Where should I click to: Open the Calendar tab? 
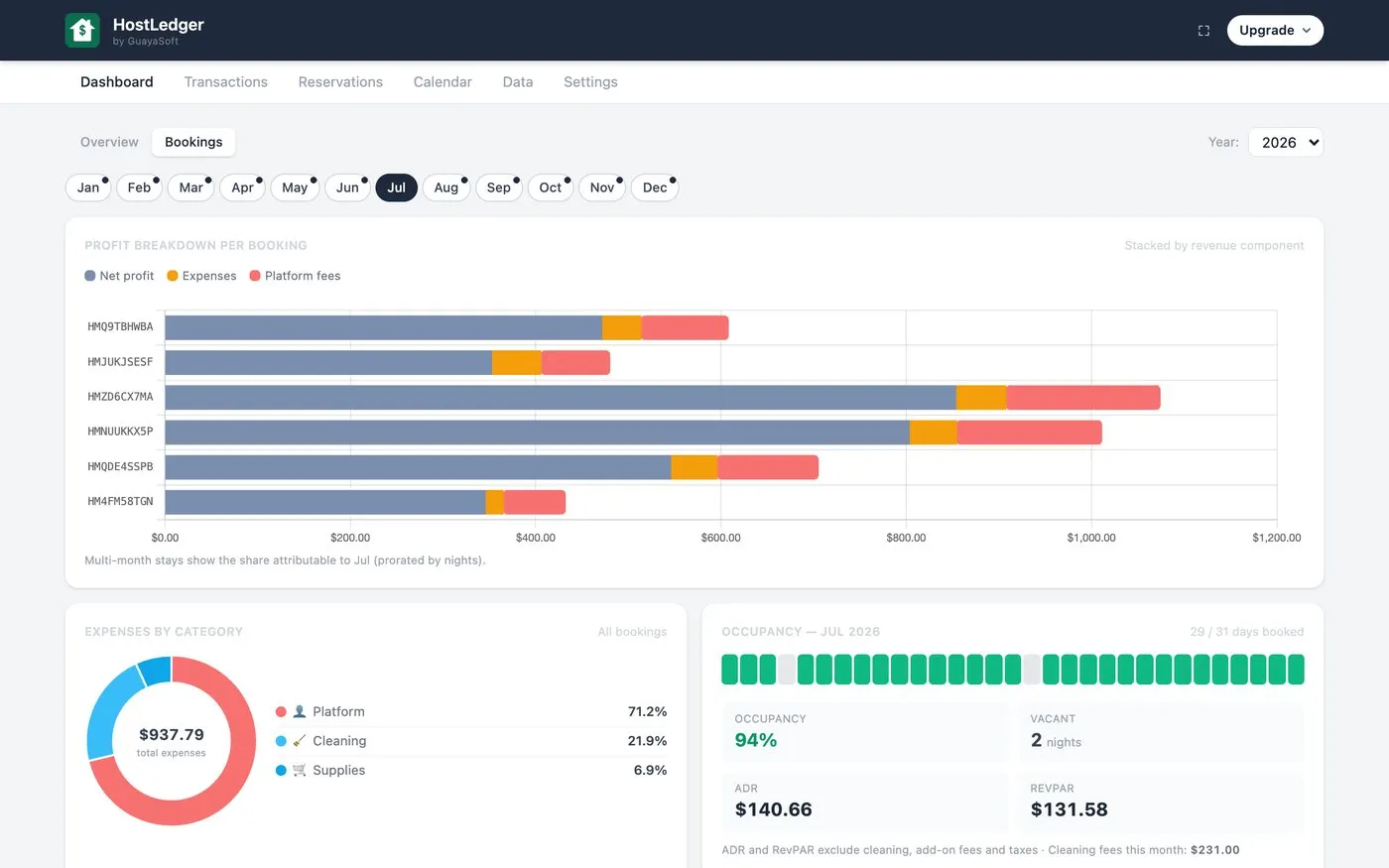pos(442,82)
